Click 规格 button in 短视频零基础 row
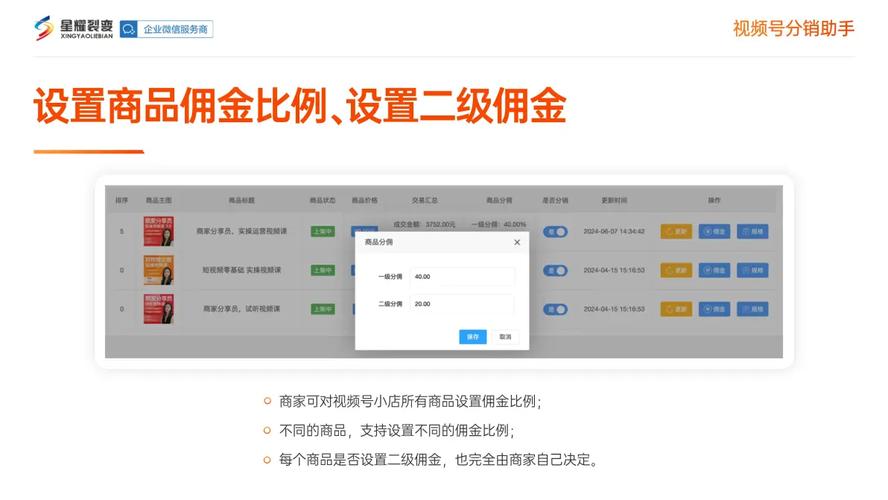 pos(753,271)
